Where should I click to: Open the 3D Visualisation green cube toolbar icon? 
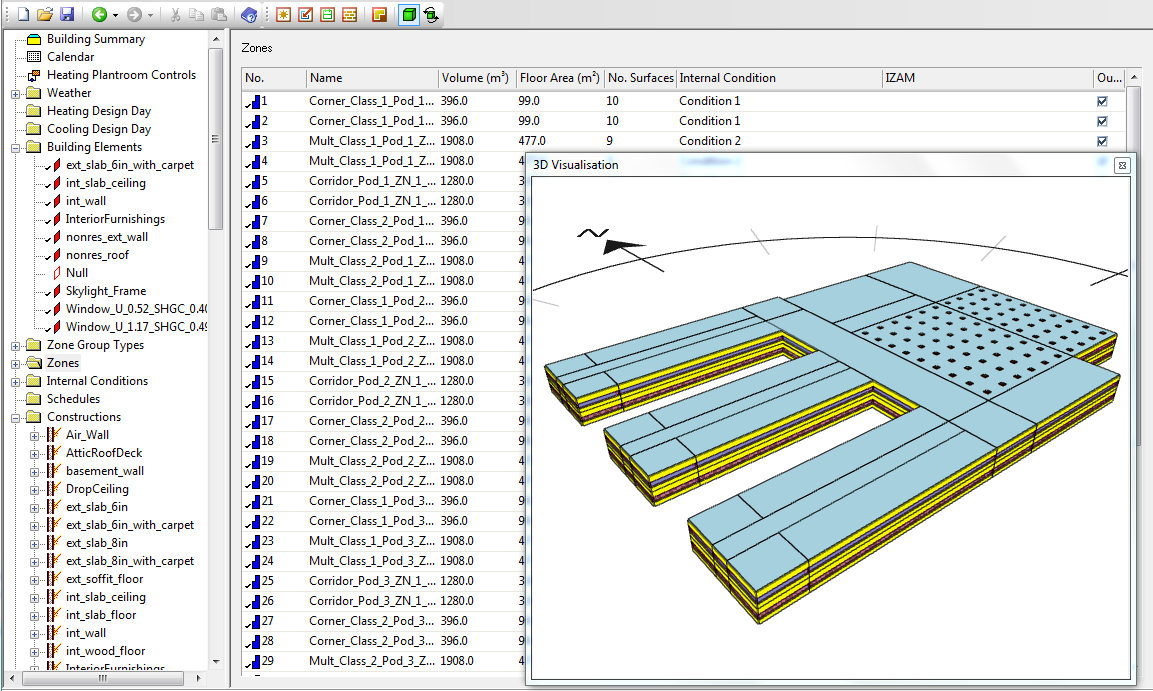coord(408,14)
